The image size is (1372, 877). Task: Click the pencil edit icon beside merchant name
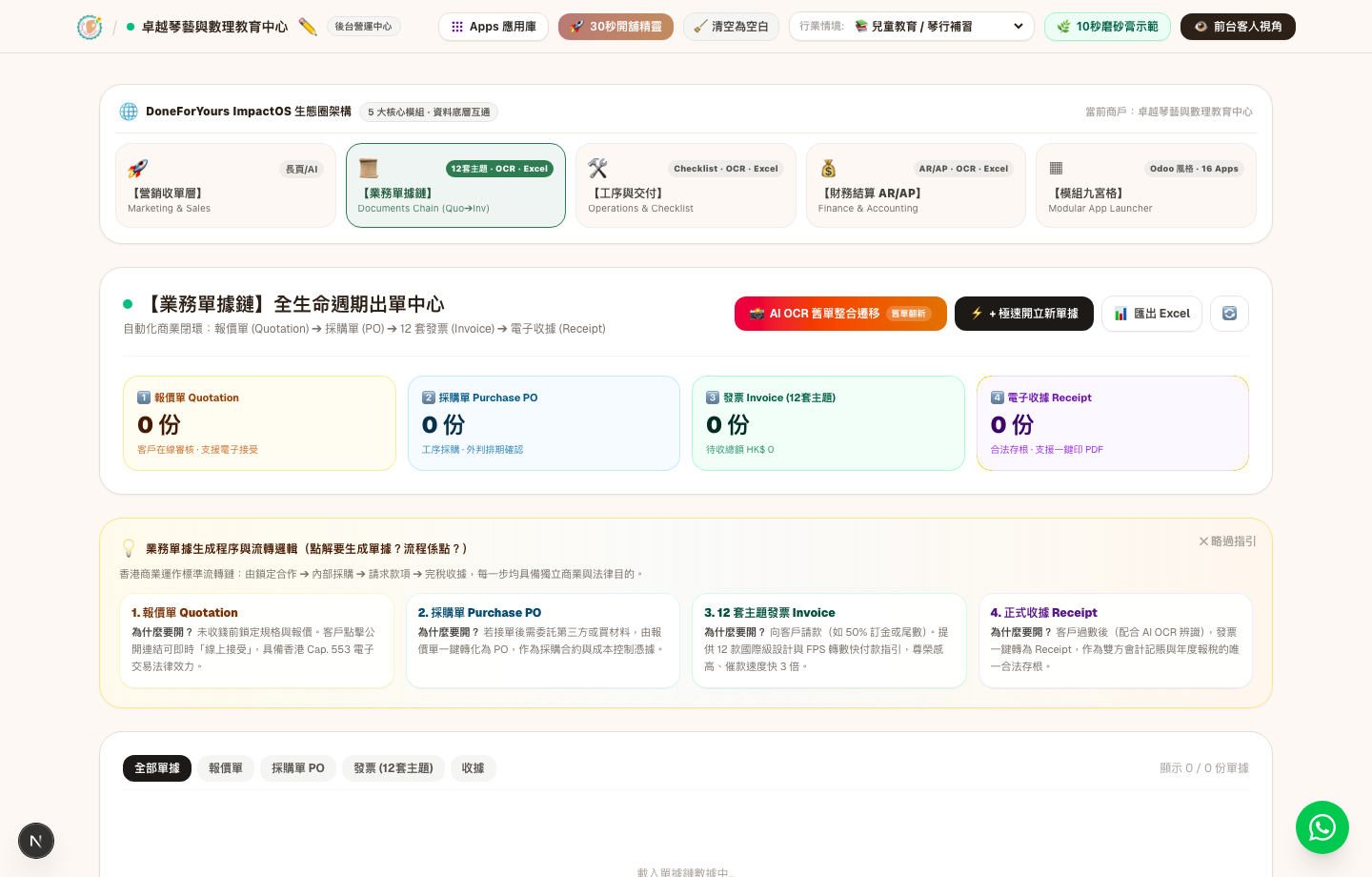(307, 27)
